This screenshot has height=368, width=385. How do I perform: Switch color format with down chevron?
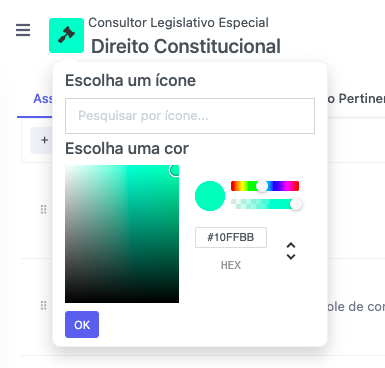(x=291, y=257)
